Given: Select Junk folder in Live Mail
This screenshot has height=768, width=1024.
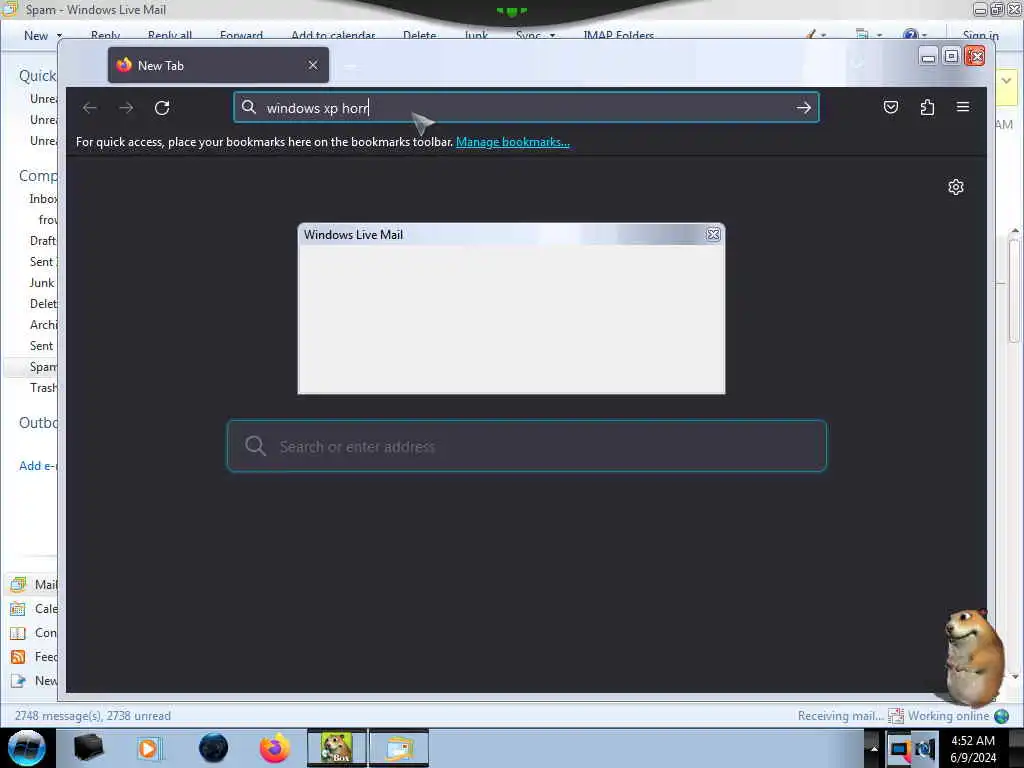Looking at the screenshot, I should click(42, 283).
